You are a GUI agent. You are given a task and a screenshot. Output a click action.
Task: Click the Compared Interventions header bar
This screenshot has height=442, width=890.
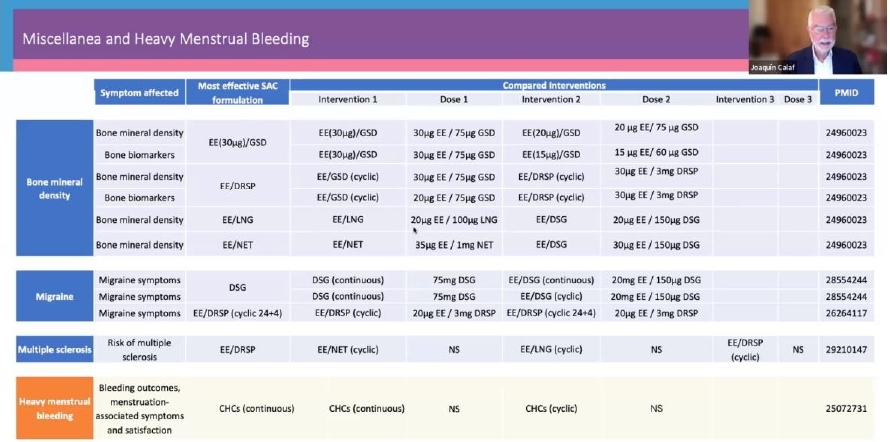pos(554,86)
